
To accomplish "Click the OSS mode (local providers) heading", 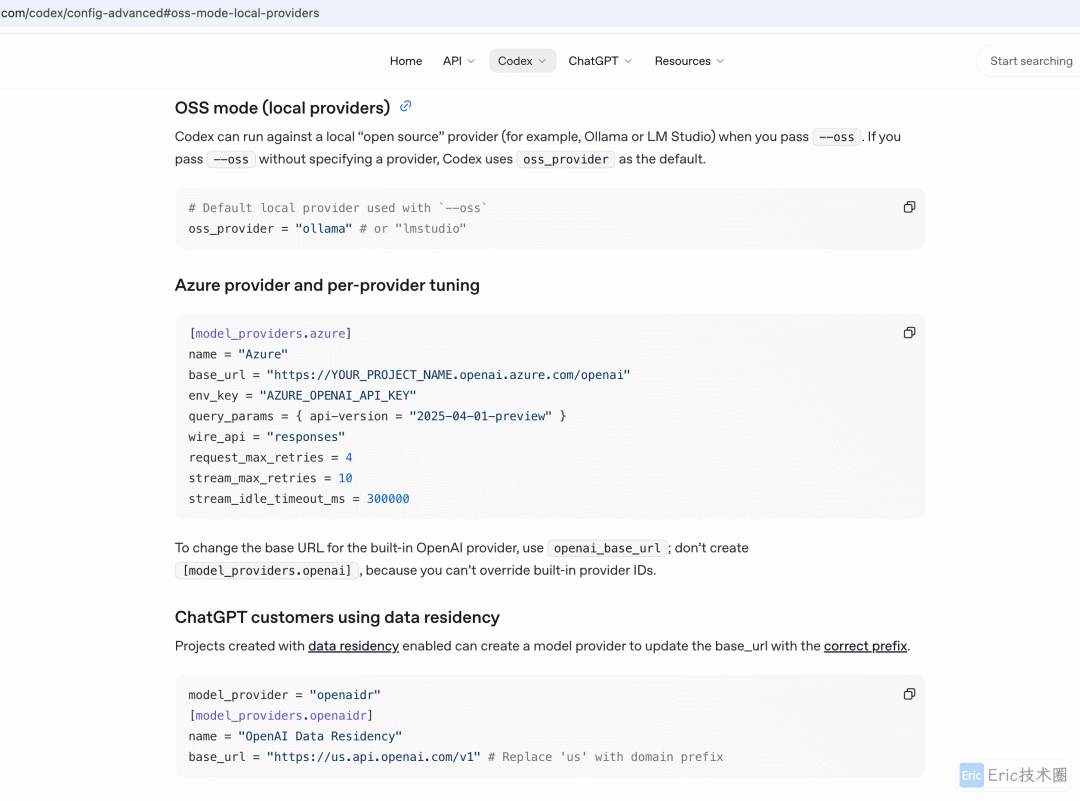I will pos(282,108).
